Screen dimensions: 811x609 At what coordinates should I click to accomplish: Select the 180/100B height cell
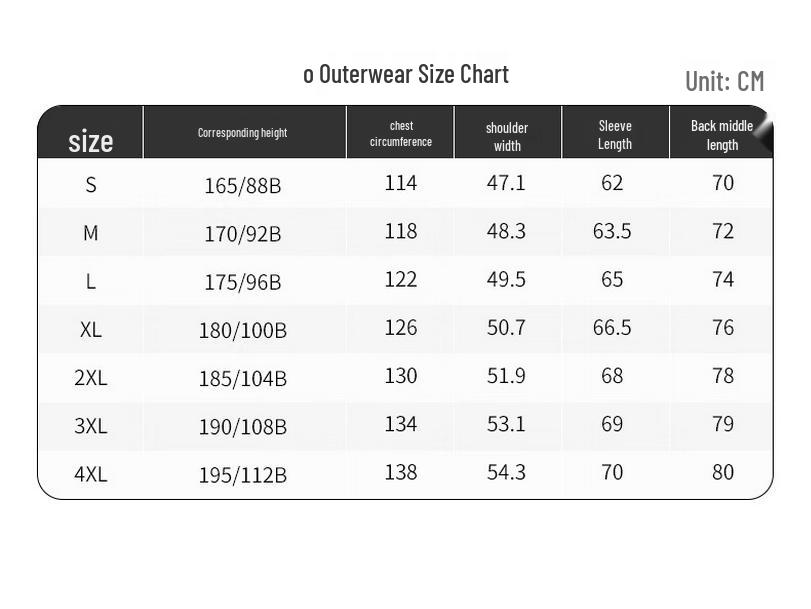(x=243, y=330)
